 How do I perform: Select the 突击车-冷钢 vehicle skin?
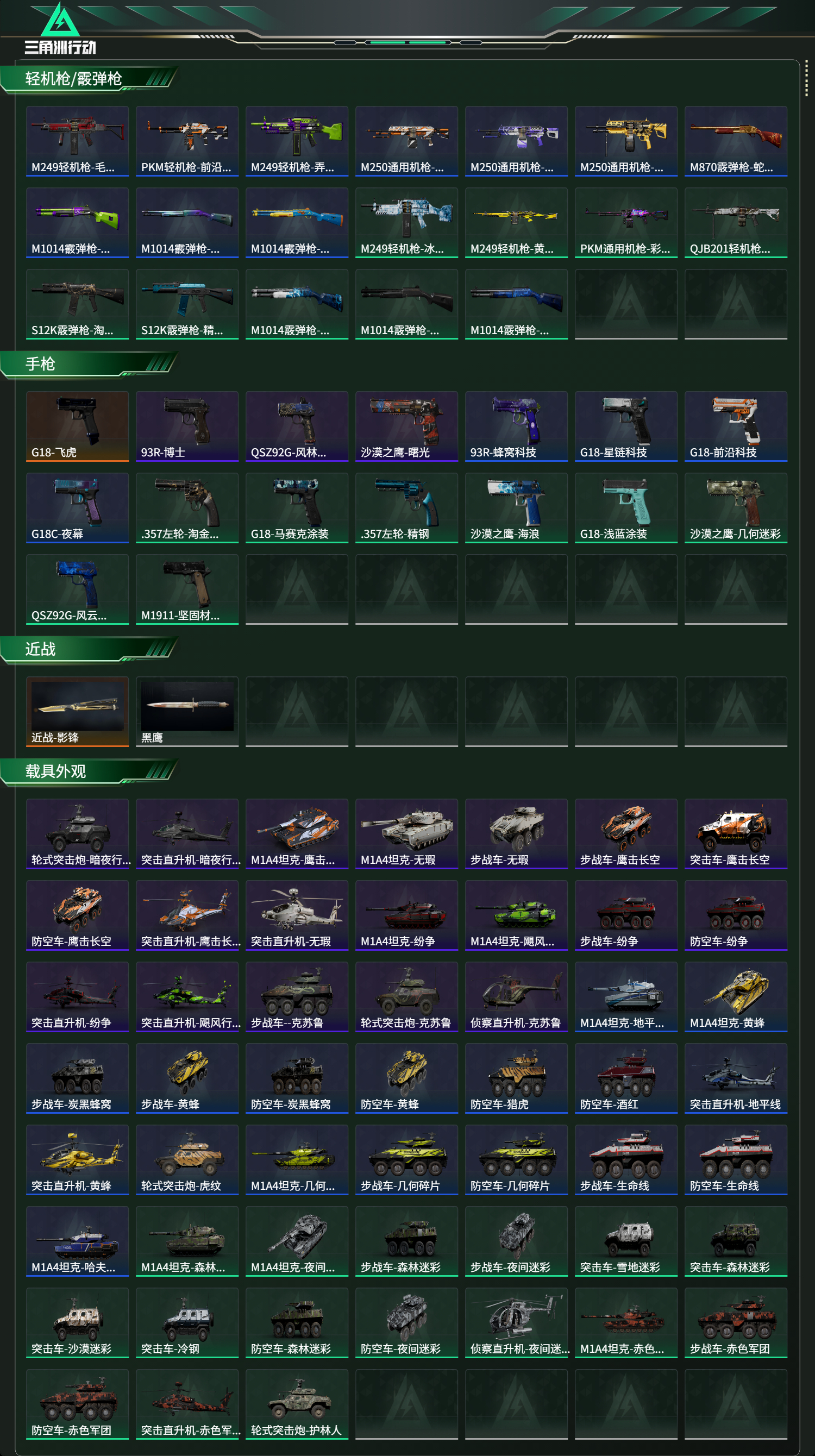click(x=187, y=1322)
